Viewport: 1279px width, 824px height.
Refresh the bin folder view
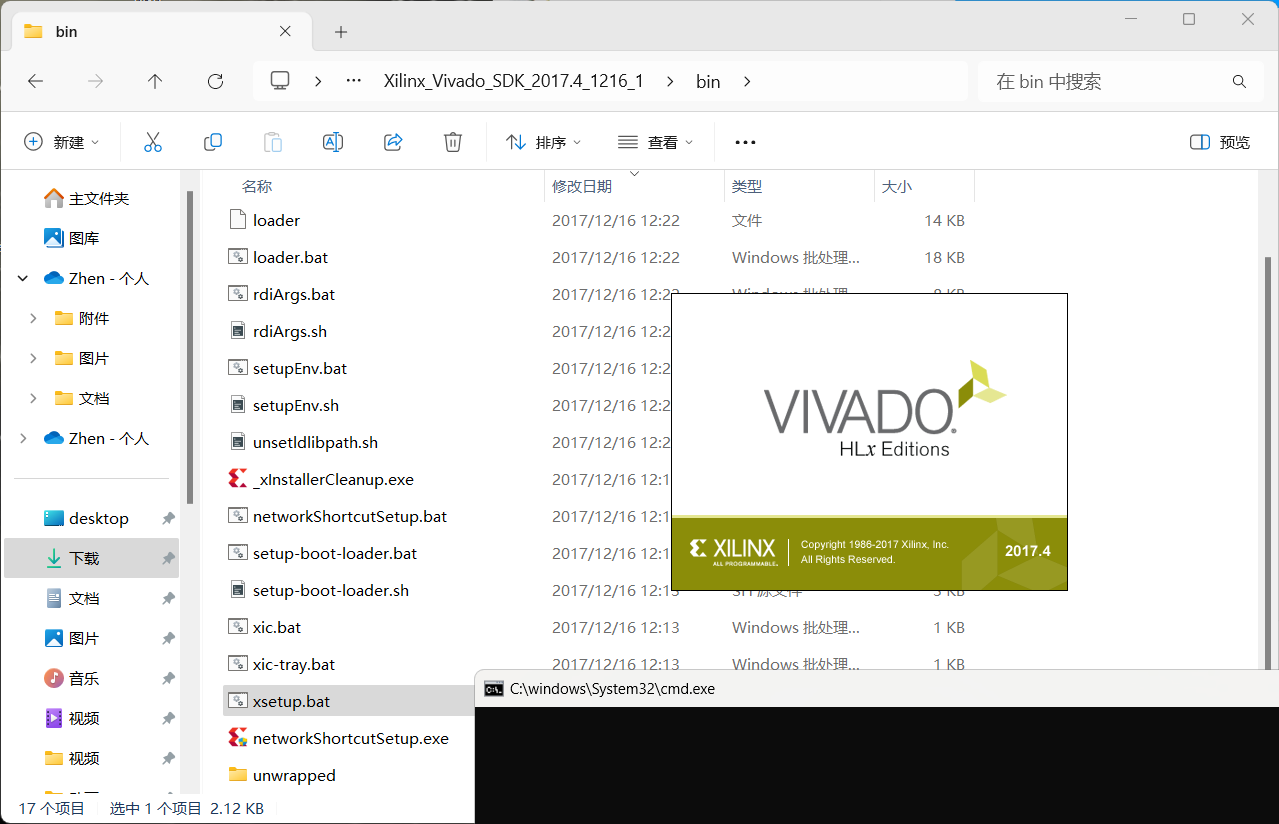point(215,81)
